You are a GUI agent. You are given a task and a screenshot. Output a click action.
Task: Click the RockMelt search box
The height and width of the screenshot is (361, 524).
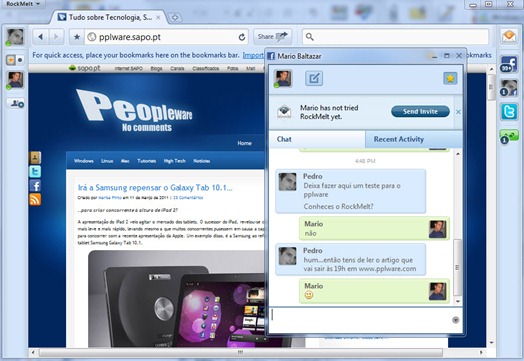click(396, 37)
